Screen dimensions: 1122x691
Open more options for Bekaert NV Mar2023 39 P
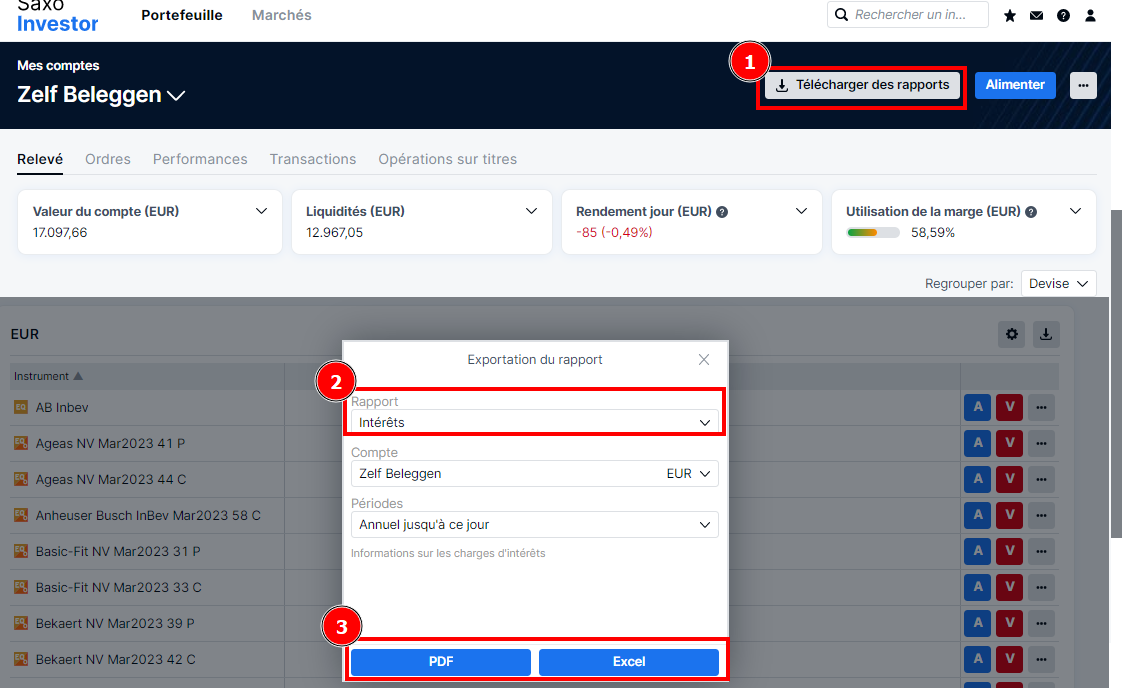(1041, 623)
